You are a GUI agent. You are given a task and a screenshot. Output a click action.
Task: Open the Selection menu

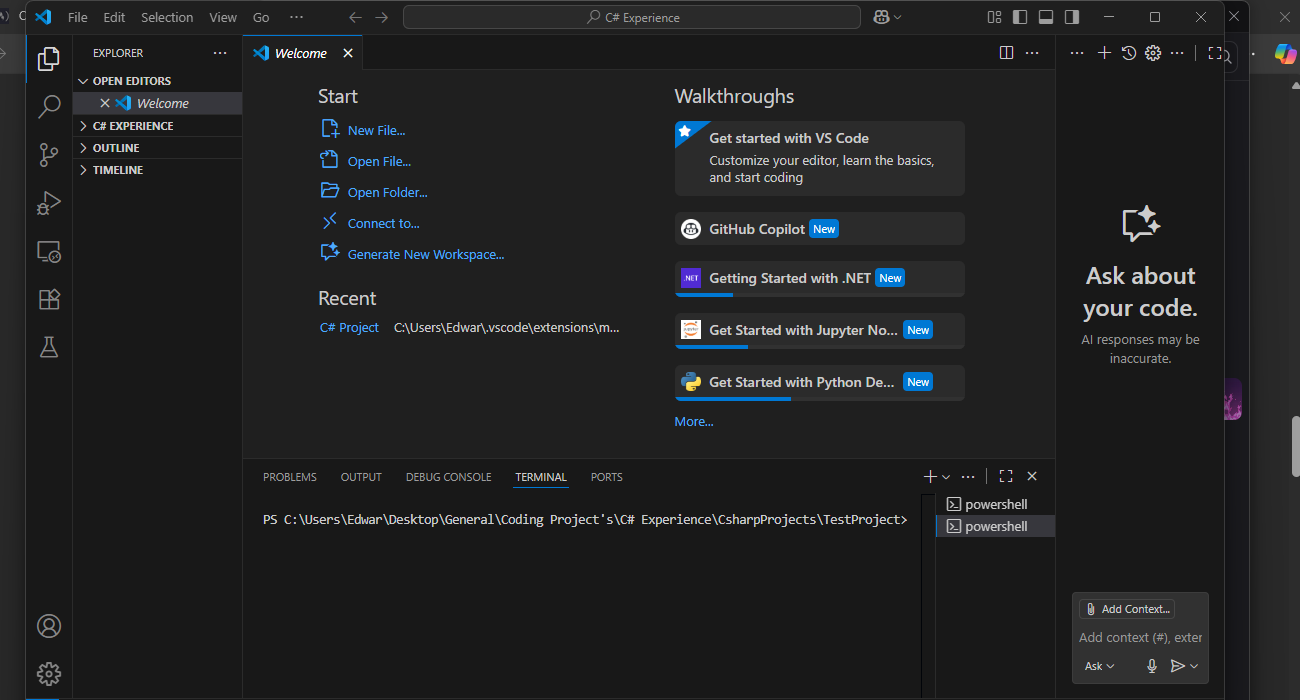167,17
